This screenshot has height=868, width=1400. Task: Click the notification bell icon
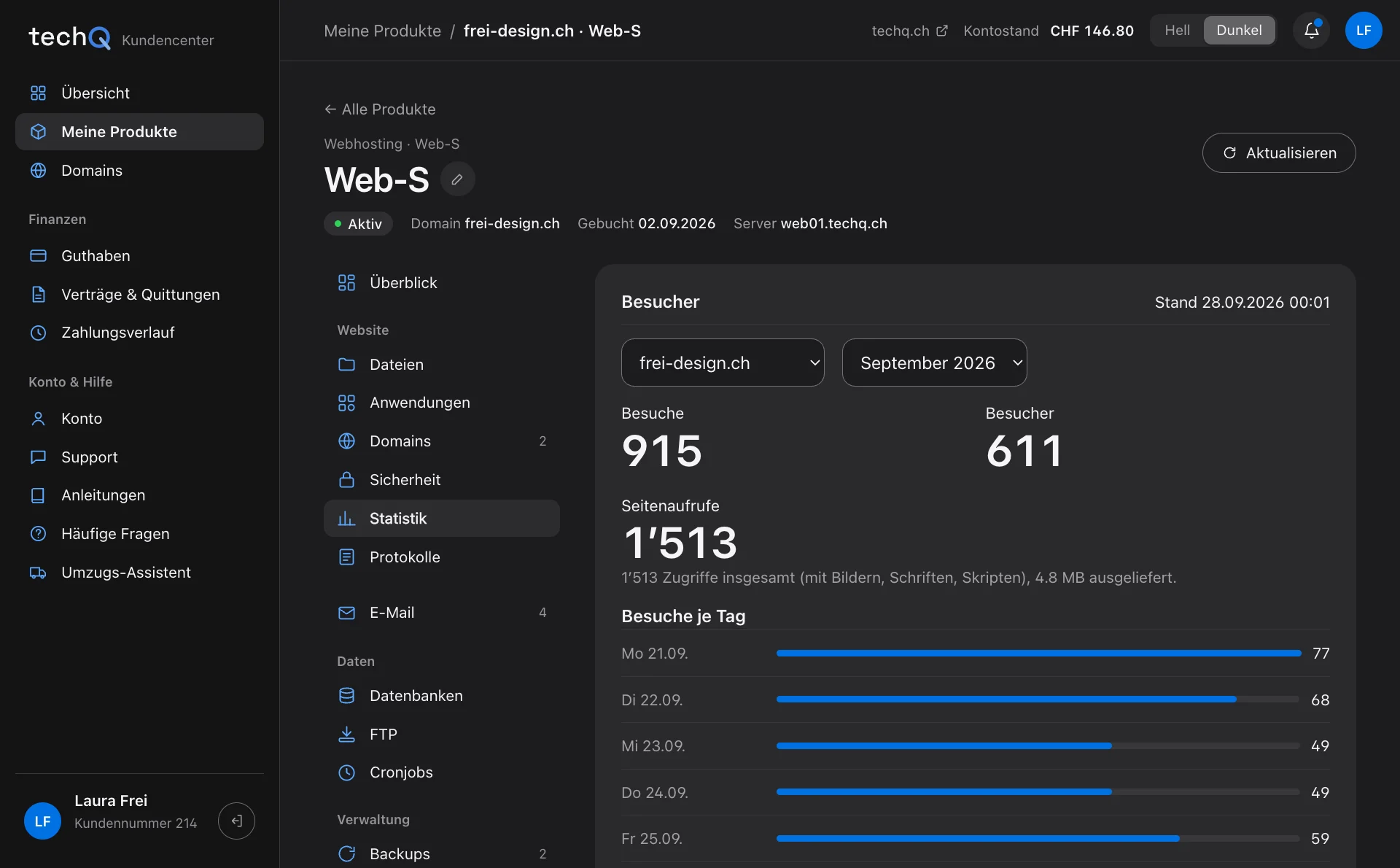[x=1311, y=31]
